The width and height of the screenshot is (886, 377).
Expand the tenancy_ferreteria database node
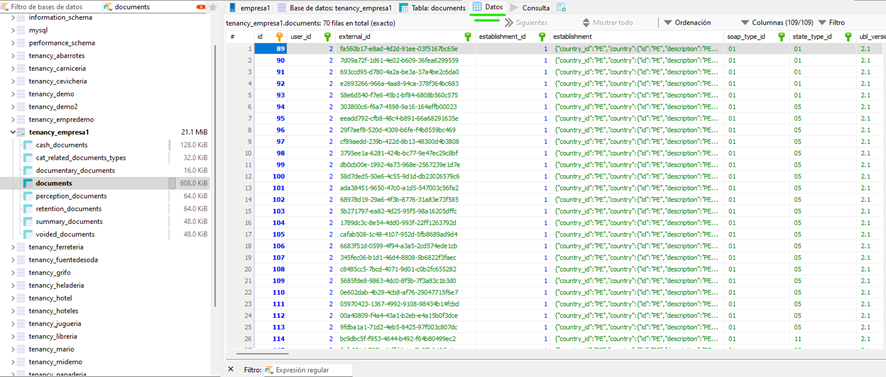pos(12,247)
